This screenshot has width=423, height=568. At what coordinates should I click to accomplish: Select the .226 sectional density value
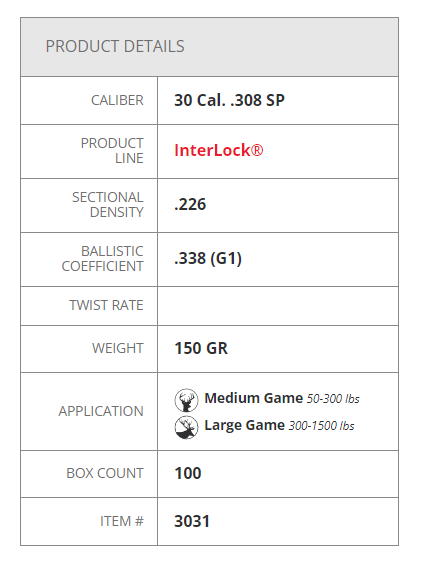coord(190,204)
